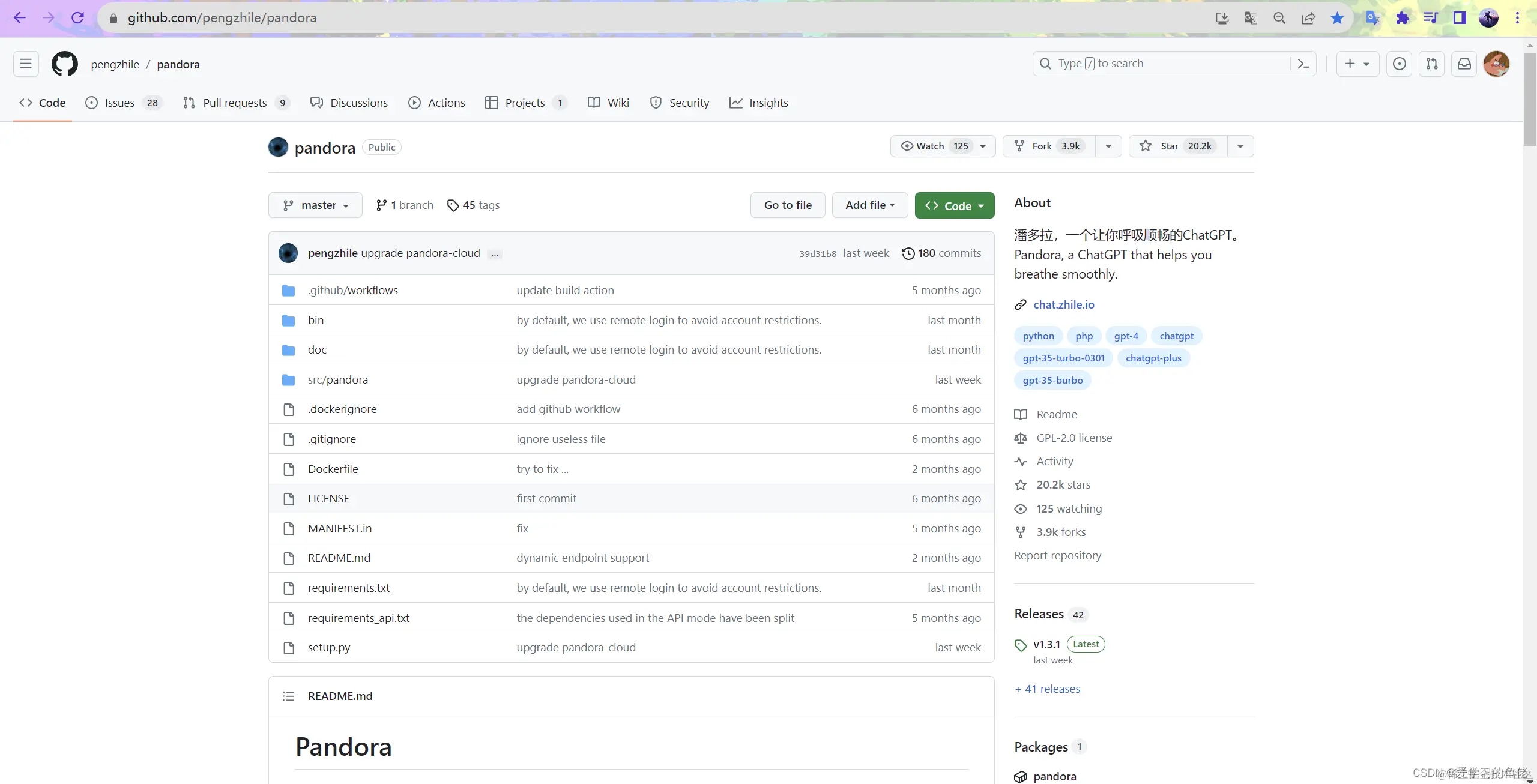Open the master branch dropdown
1537x784 pixels.
315,205
